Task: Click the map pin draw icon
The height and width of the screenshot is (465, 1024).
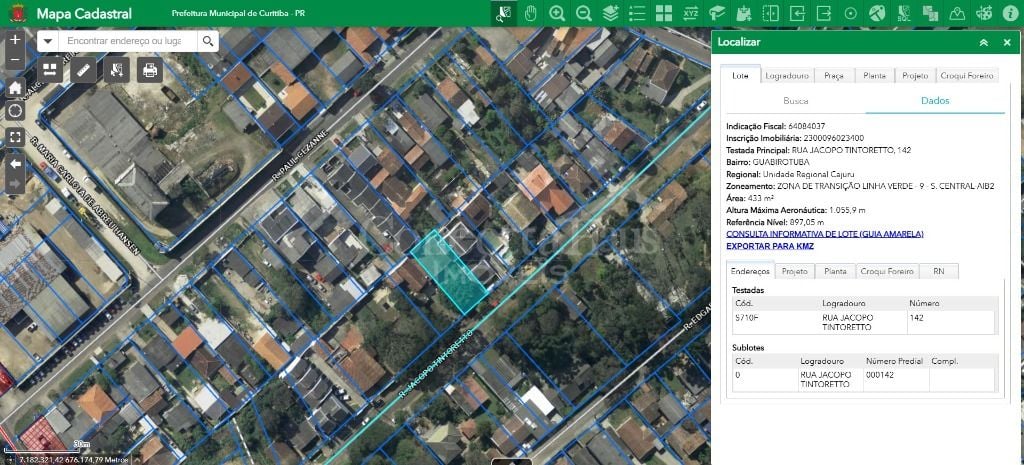Action: [957, 13]
